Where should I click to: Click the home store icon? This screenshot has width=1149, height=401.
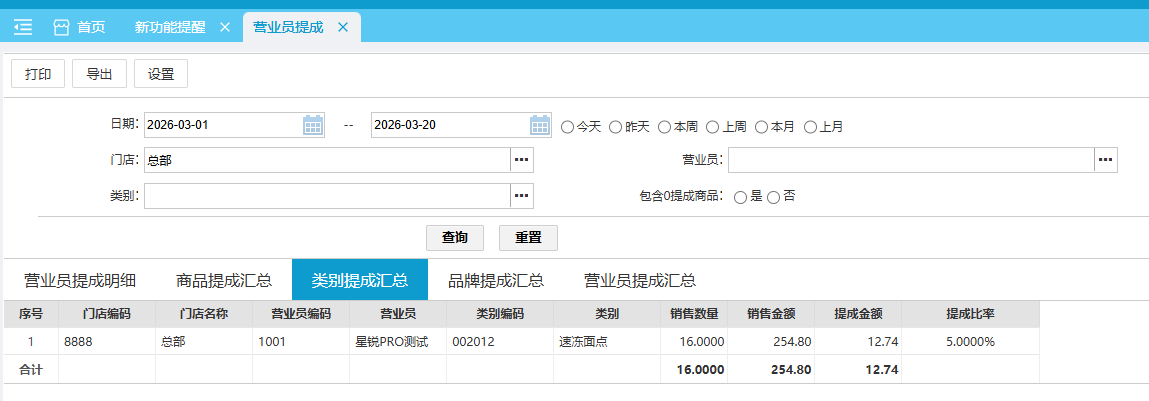pyautogui.click(x=62, y=27)
